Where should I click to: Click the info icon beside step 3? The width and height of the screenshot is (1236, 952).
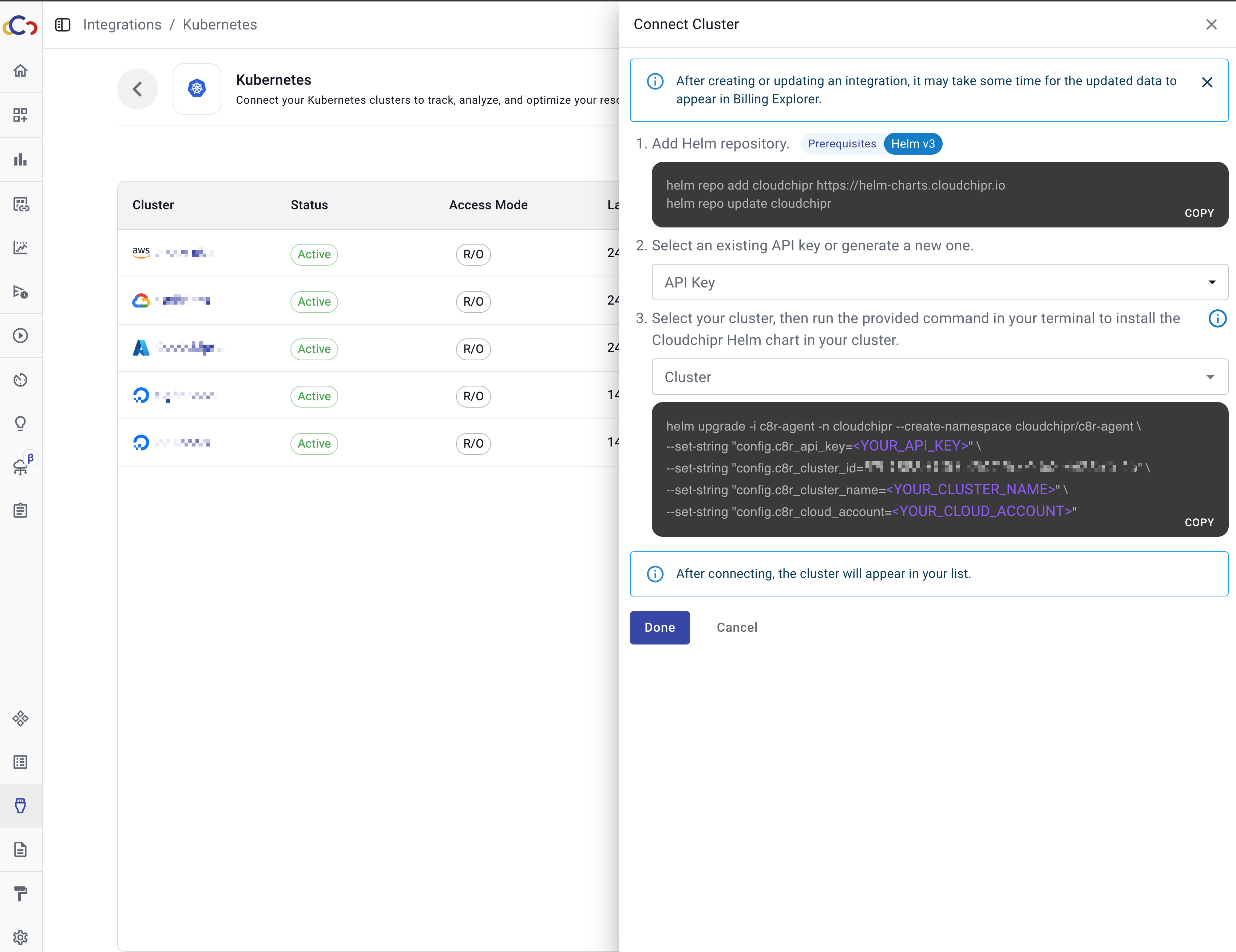pos(1217,319)
